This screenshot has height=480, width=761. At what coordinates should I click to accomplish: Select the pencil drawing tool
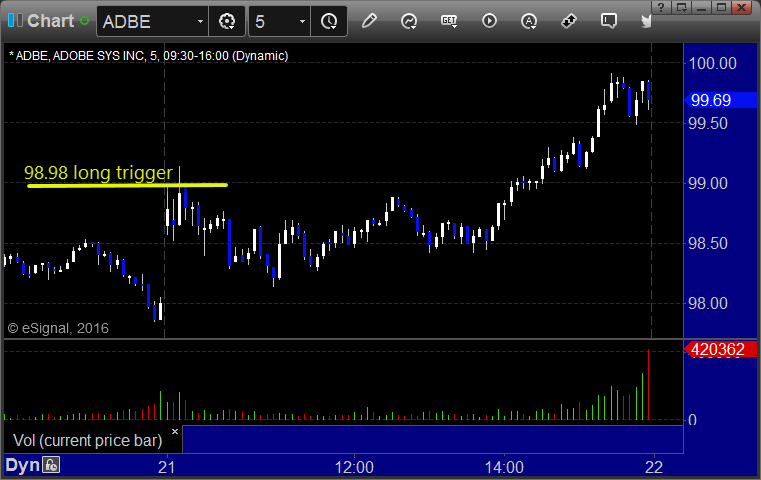pyautogui.click(x=369, y=21)
